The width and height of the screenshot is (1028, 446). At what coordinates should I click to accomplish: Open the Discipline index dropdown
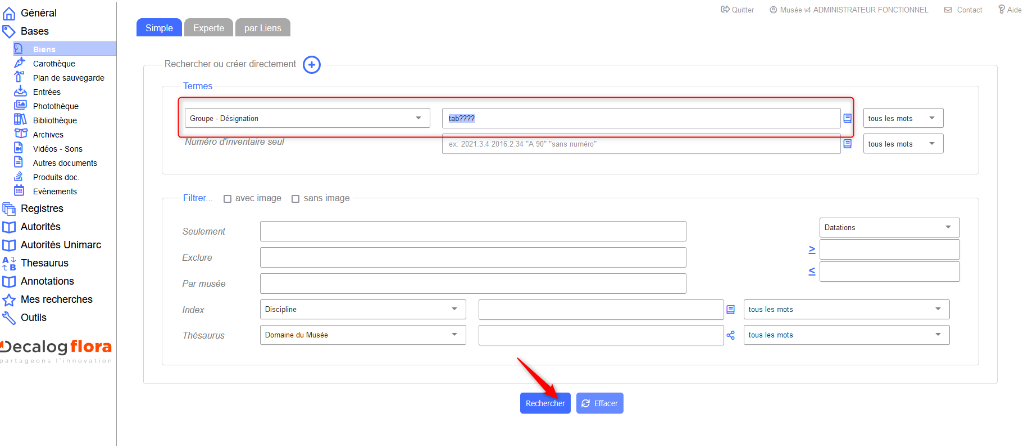pos(363,309)
